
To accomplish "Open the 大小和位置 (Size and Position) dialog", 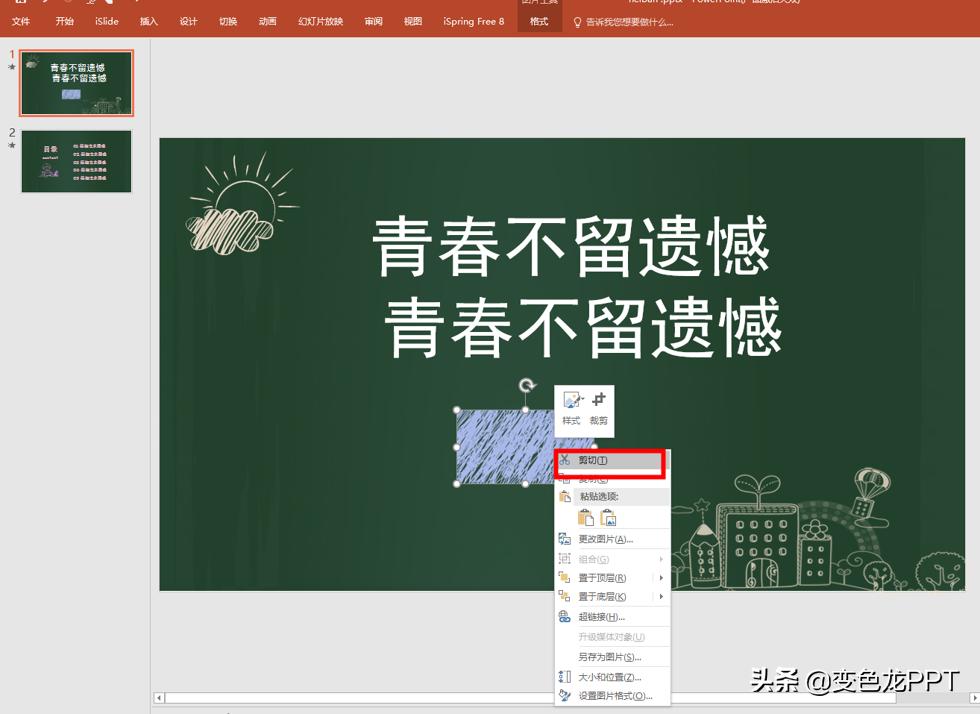I will click(x=610, y=675).
